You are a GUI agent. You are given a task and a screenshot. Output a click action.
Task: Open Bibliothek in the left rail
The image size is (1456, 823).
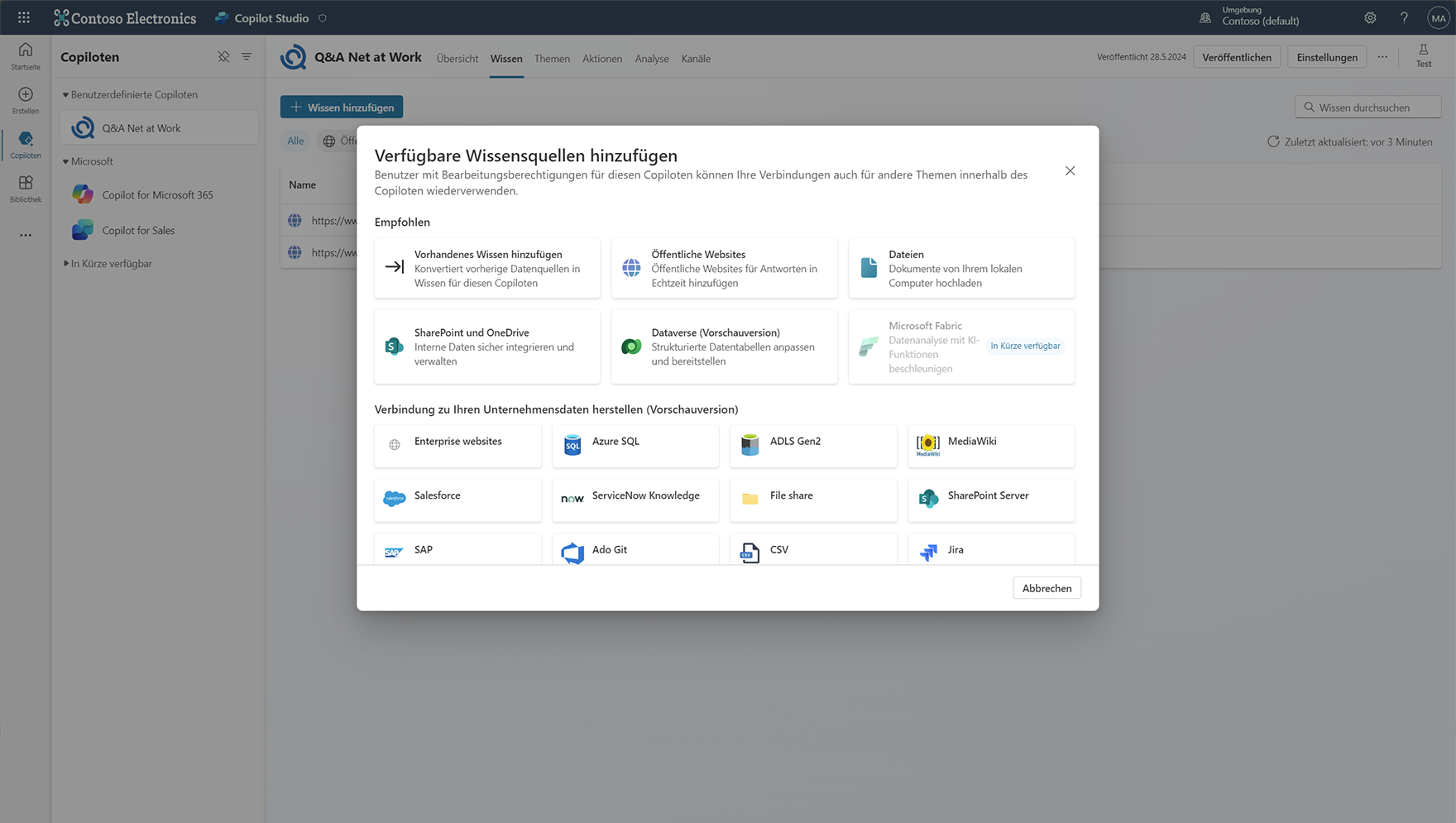(26, 189)
